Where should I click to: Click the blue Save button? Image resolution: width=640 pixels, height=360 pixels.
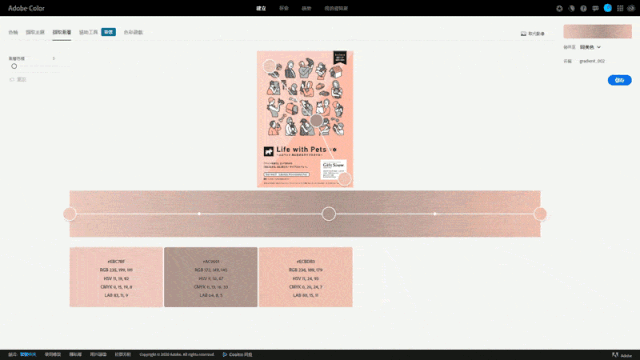pyautogui.click(x=620, y=80)
